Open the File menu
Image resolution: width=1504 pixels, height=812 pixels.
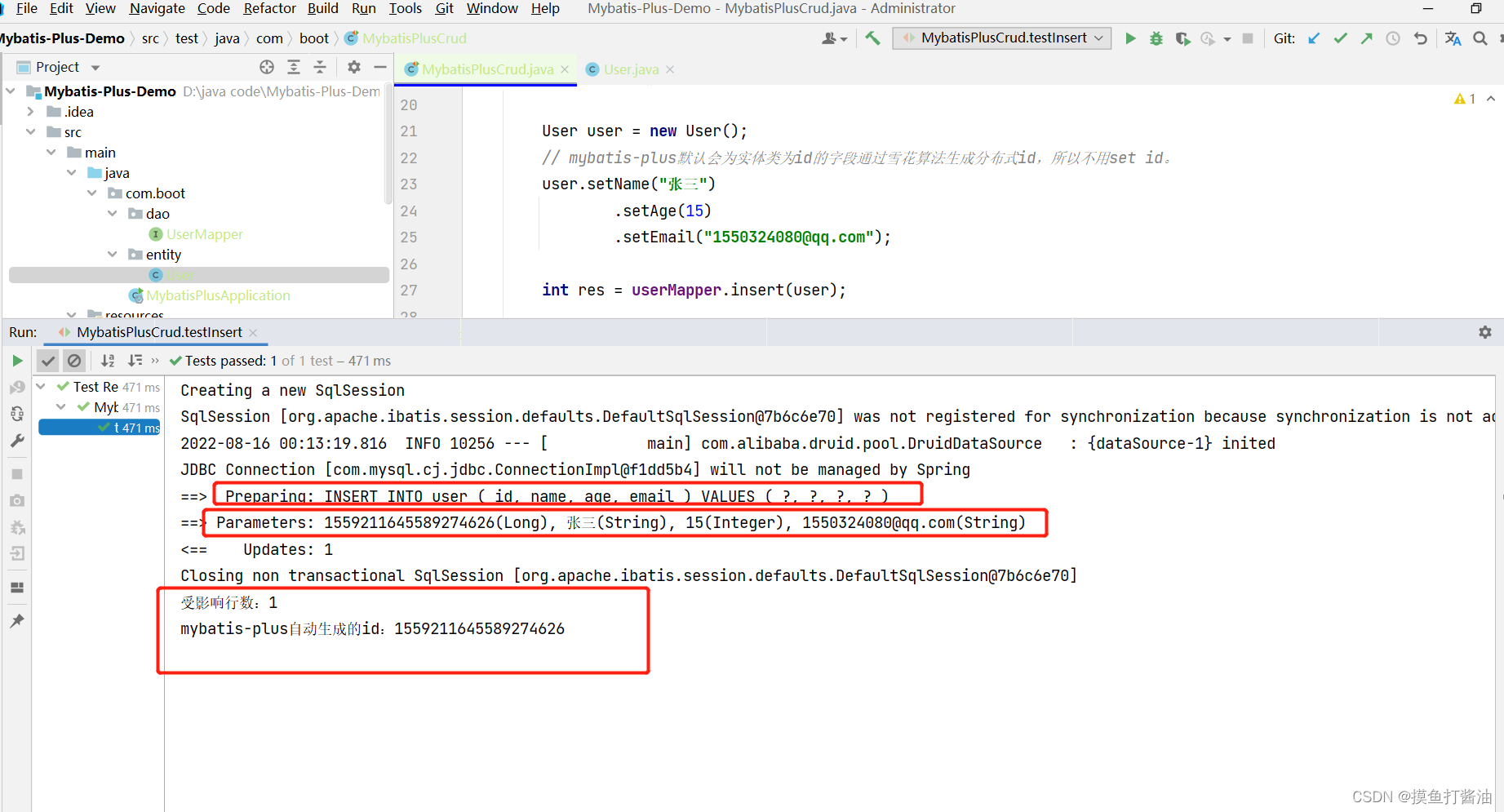pos(26,8)
